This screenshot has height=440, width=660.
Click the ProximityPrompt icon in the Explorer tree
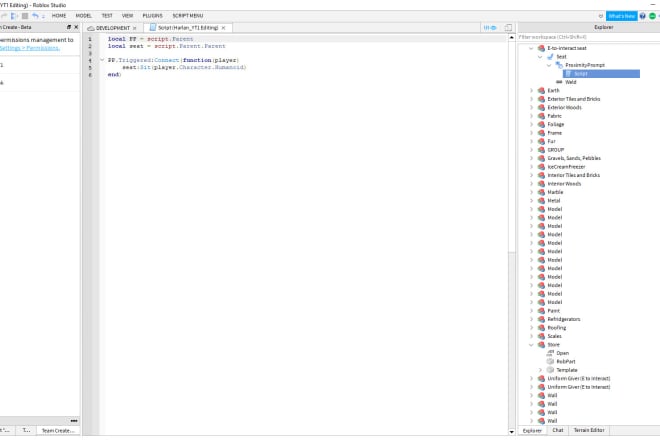point(559,65)
